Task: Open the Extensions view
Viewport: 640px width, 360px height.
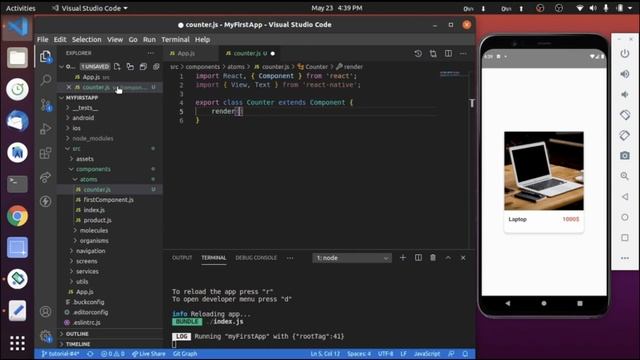Action: coord(46,153)
